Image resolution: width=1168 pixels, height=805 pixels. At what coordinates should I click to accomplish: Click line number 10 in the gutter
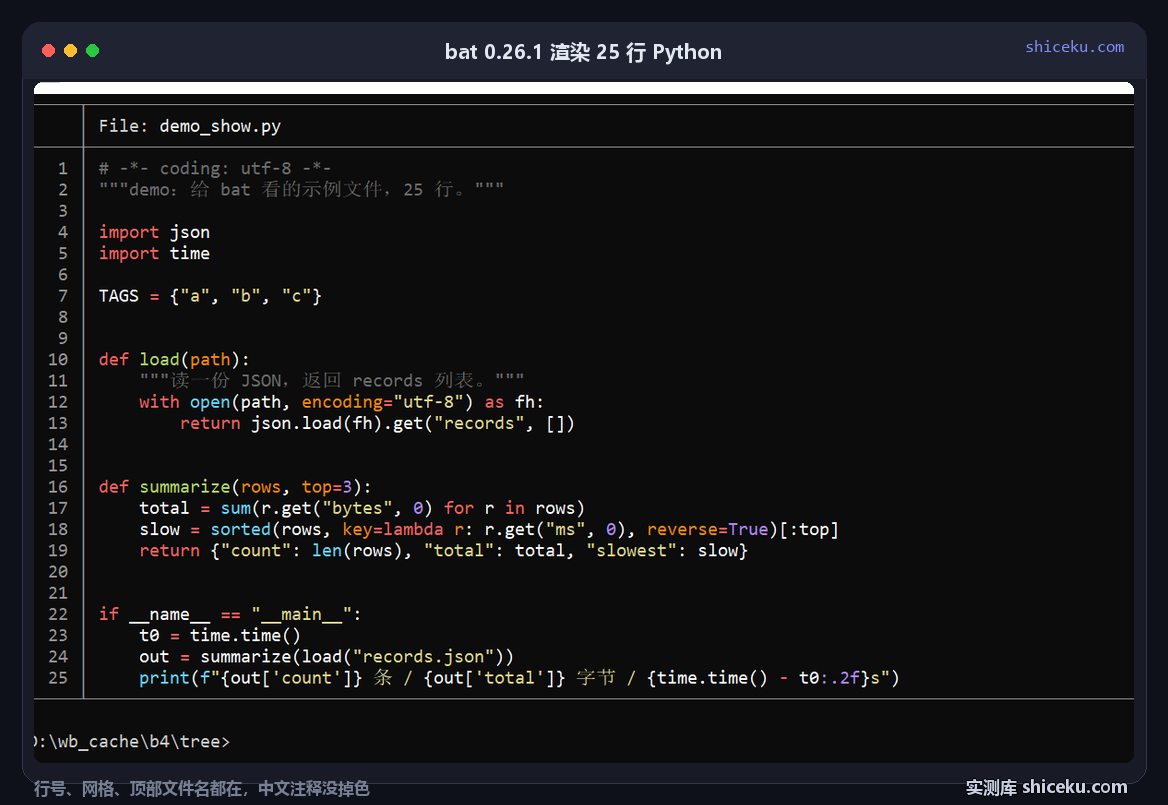click(58, 360)
